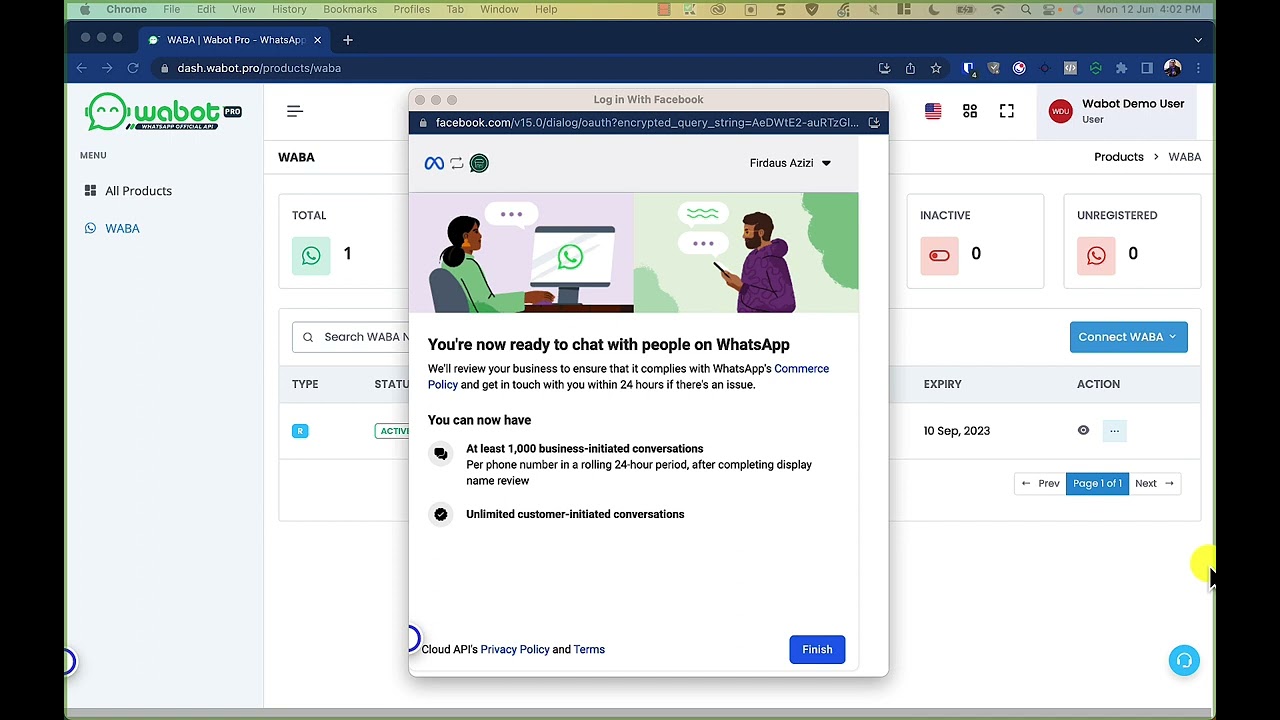View WABA details with the eye icon
This screenshot has height=720, width=1280.
1083,430
